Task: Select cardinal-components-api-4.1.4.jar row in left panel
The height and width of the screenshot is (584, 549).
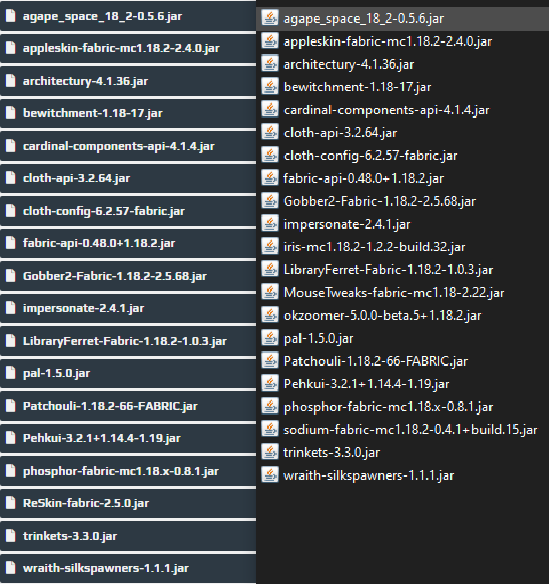Action: [x=128, y=146]
